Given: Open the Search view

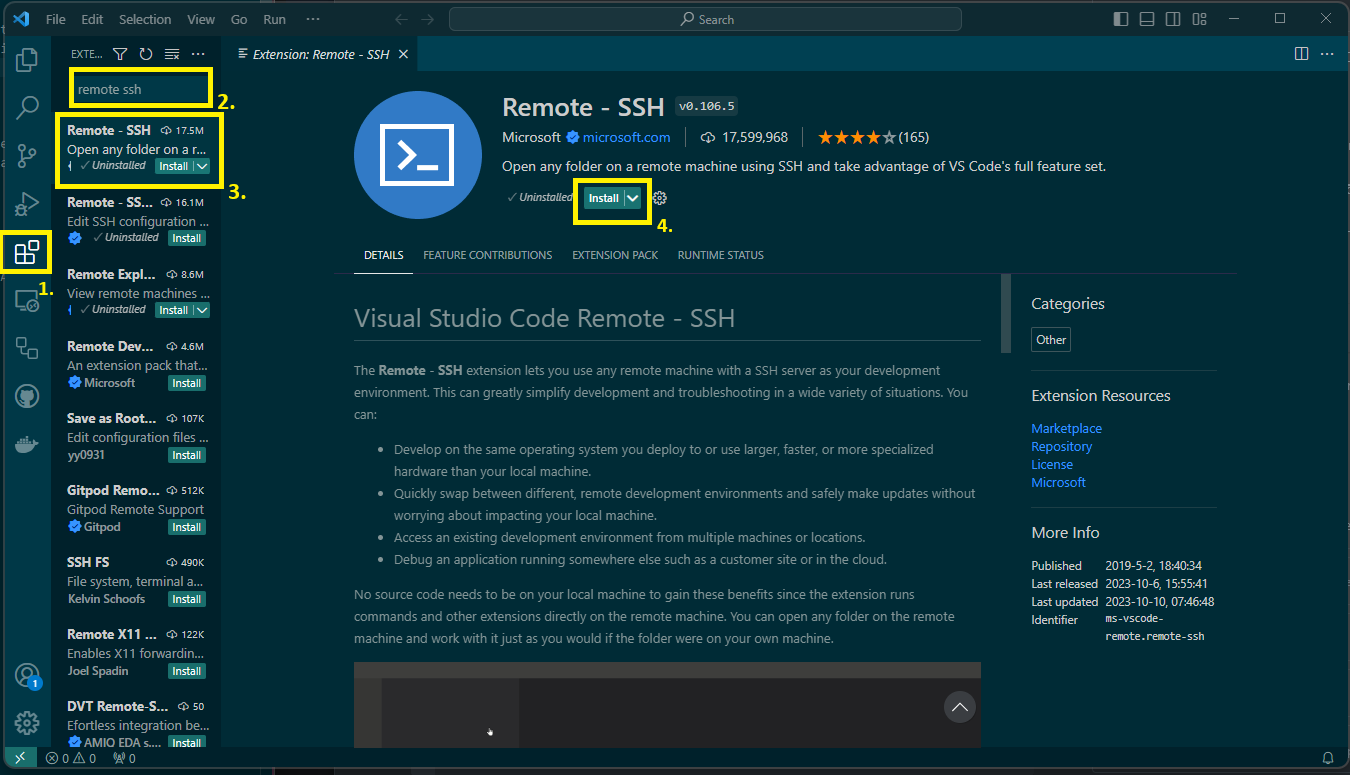Looking at the screenshot, I should (26, 107).
